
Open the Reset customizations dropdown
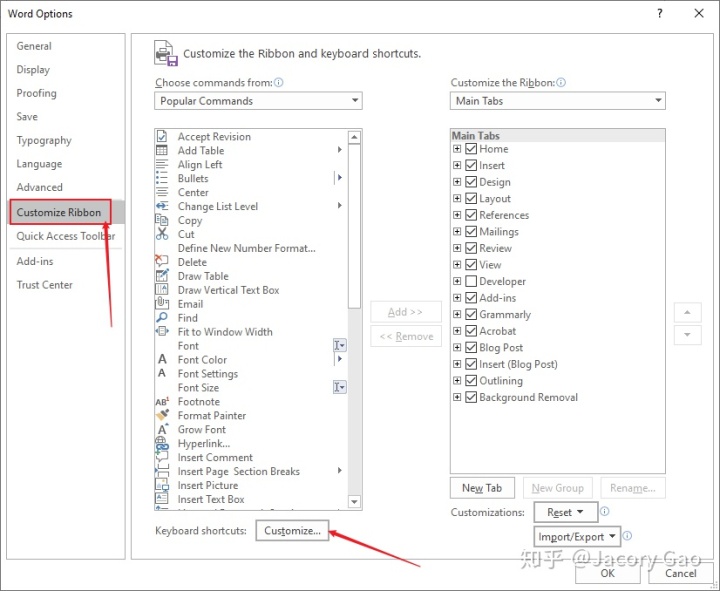tap(566, 512)
